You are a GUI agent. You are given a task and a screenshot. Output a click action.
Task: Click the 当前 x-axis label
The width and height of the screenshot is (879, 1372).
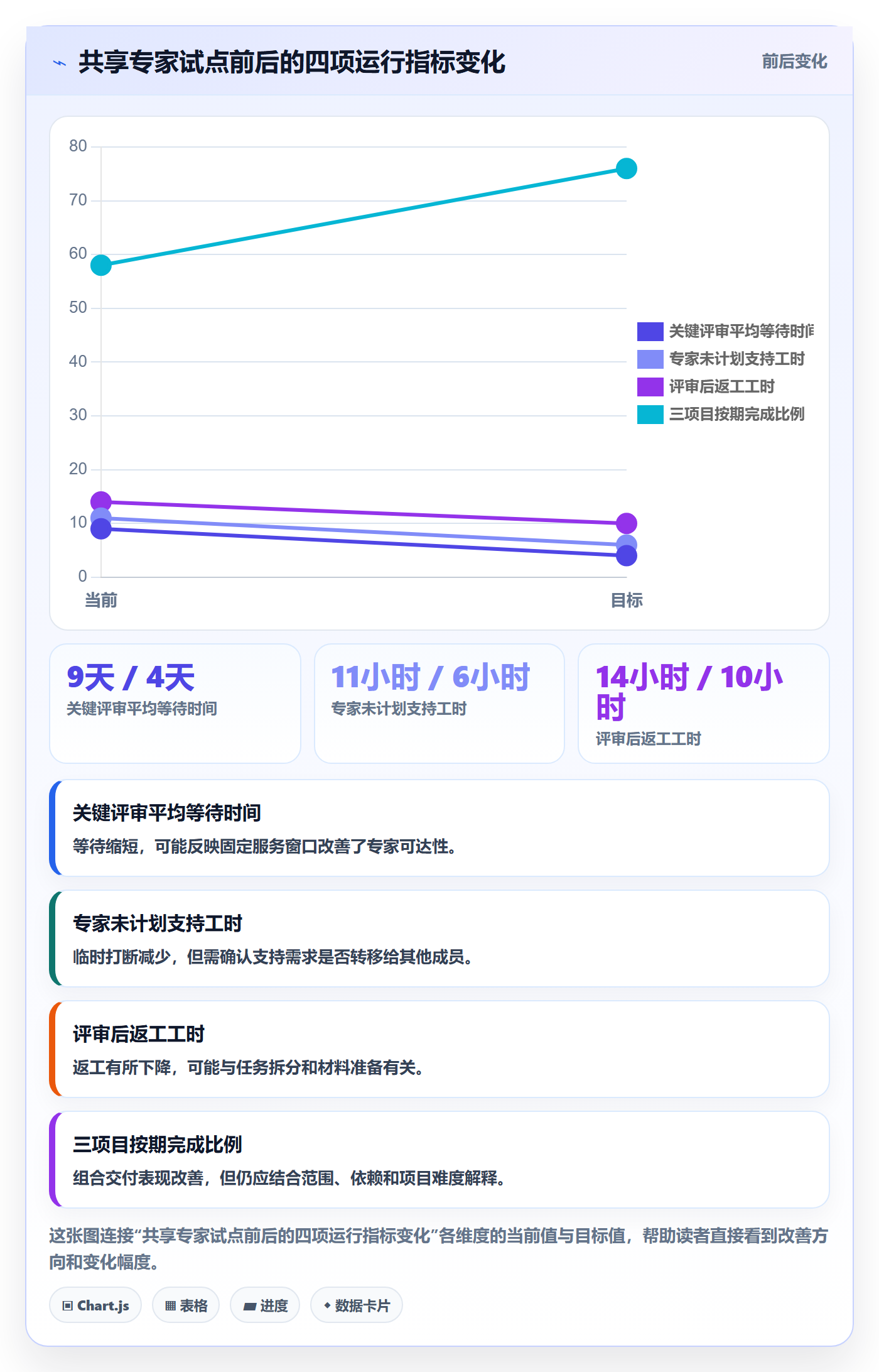click(101, 601)
